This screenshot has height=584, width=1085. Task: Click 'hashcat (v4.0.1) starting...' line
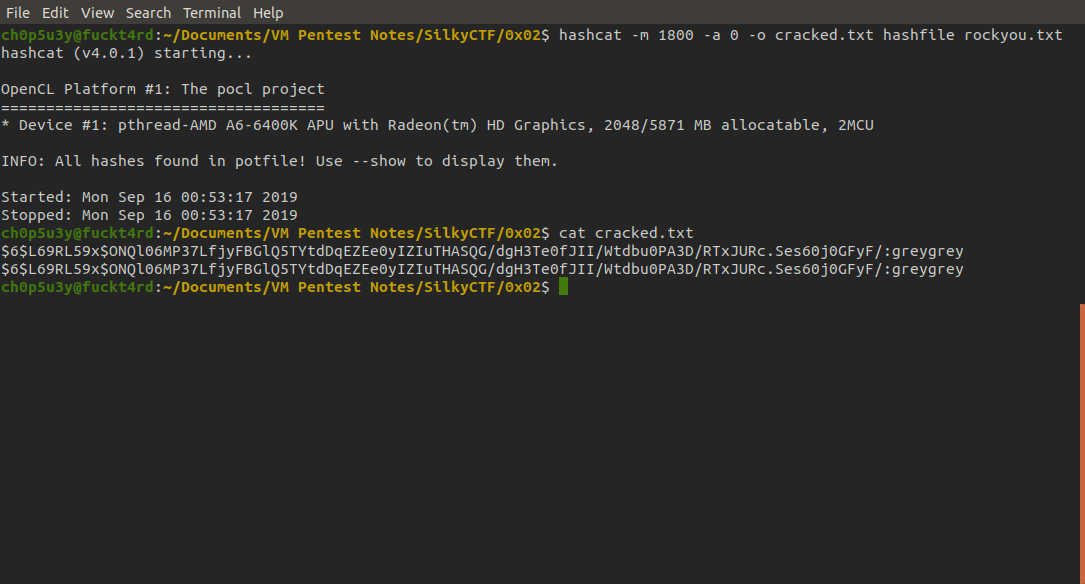127,53
